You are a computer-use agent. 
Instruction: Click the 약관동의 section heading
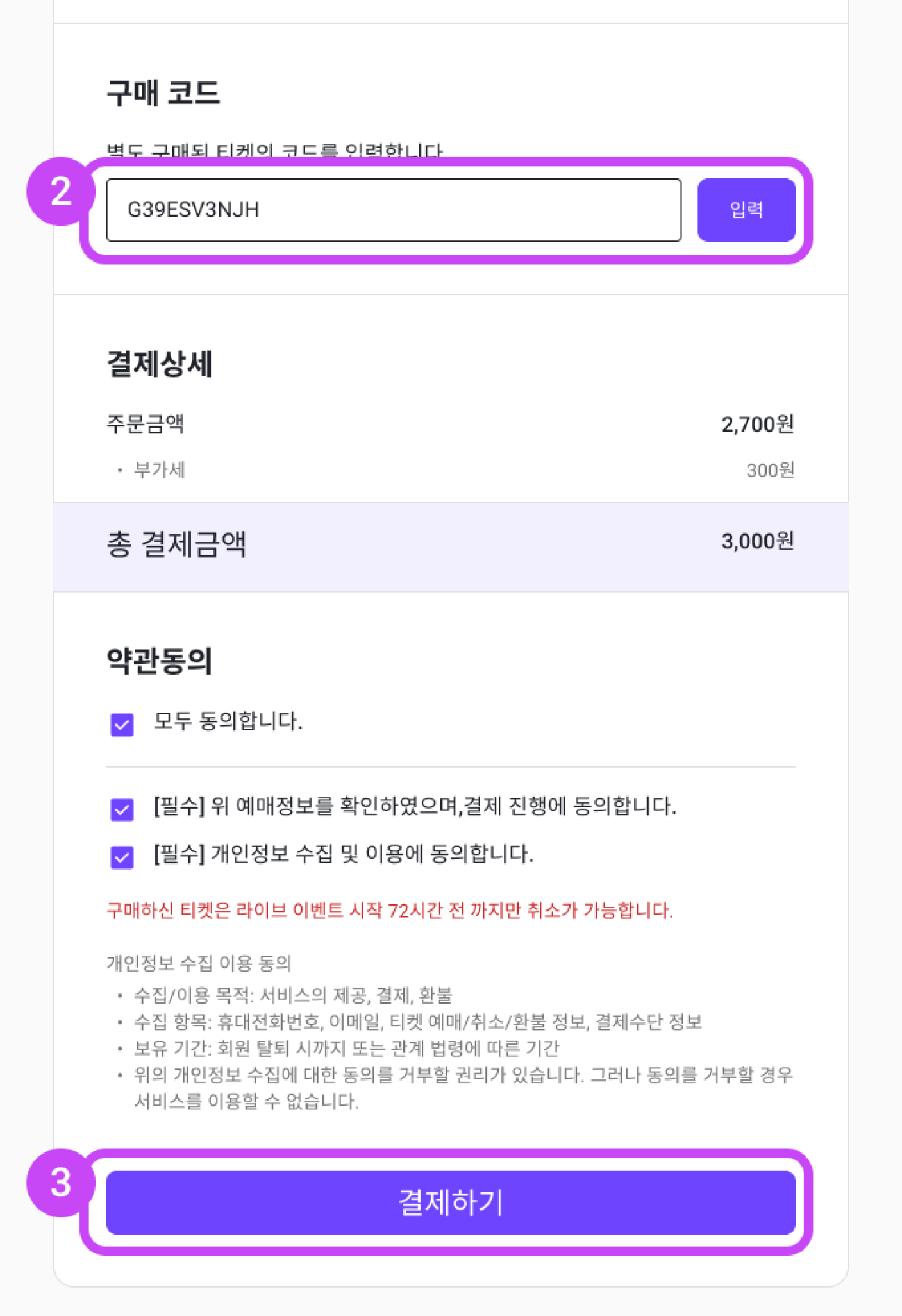pos(160,661)
